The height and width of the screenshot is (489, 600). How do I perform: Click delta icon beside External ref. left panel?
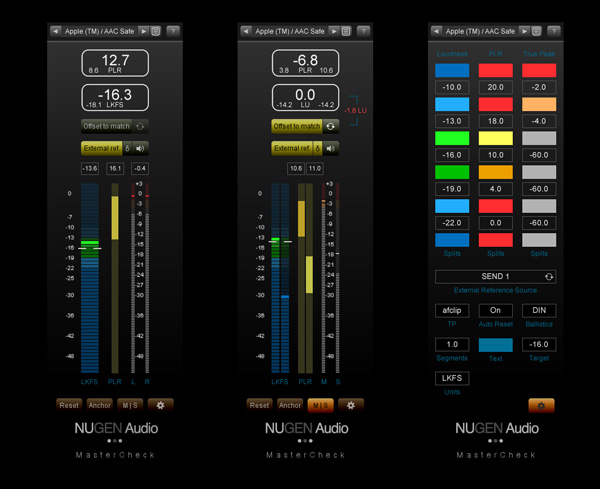(127, 148)
